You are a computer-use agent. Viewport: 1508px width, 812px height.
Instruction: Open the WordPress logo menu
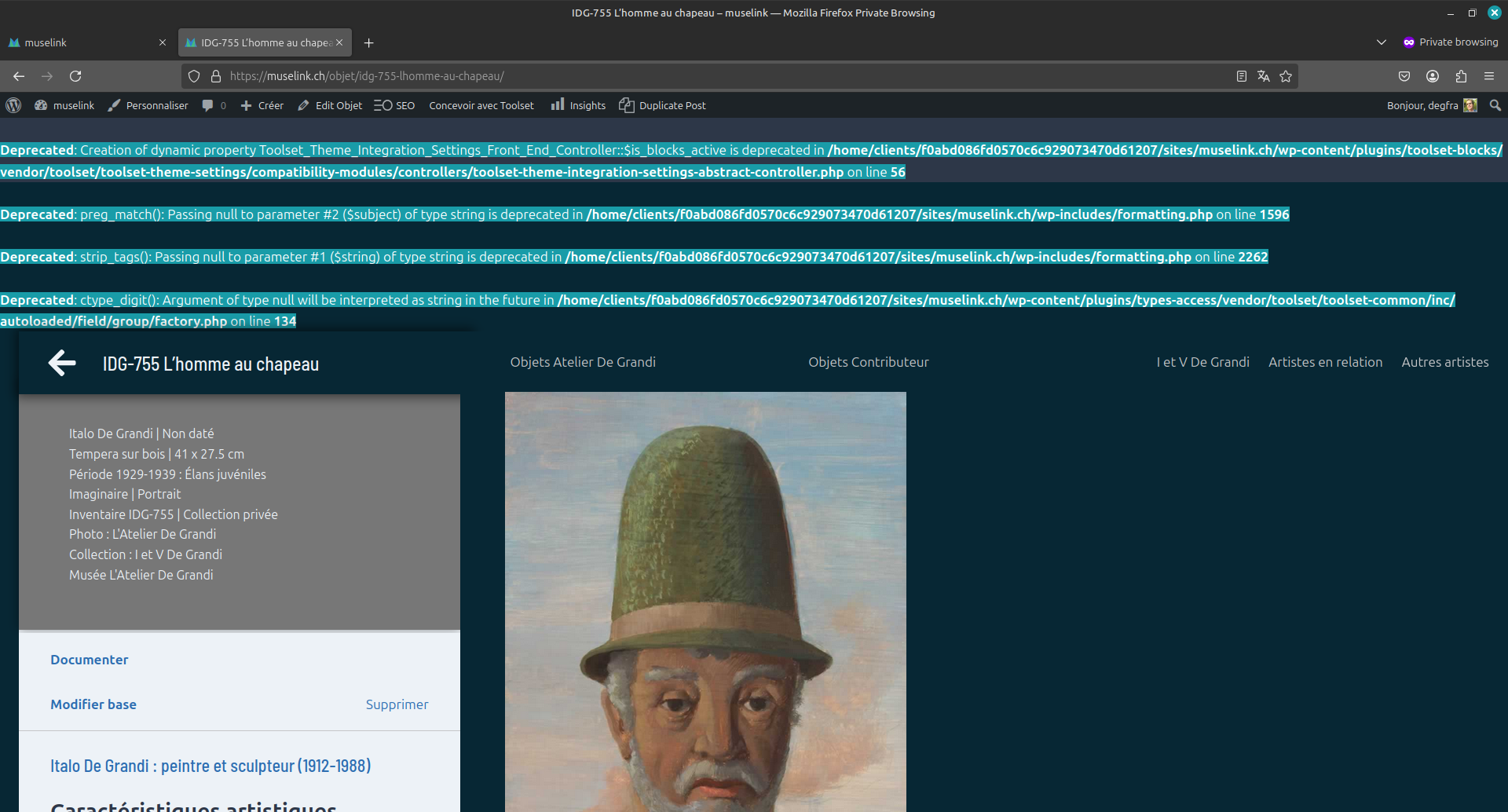point(13,105)
